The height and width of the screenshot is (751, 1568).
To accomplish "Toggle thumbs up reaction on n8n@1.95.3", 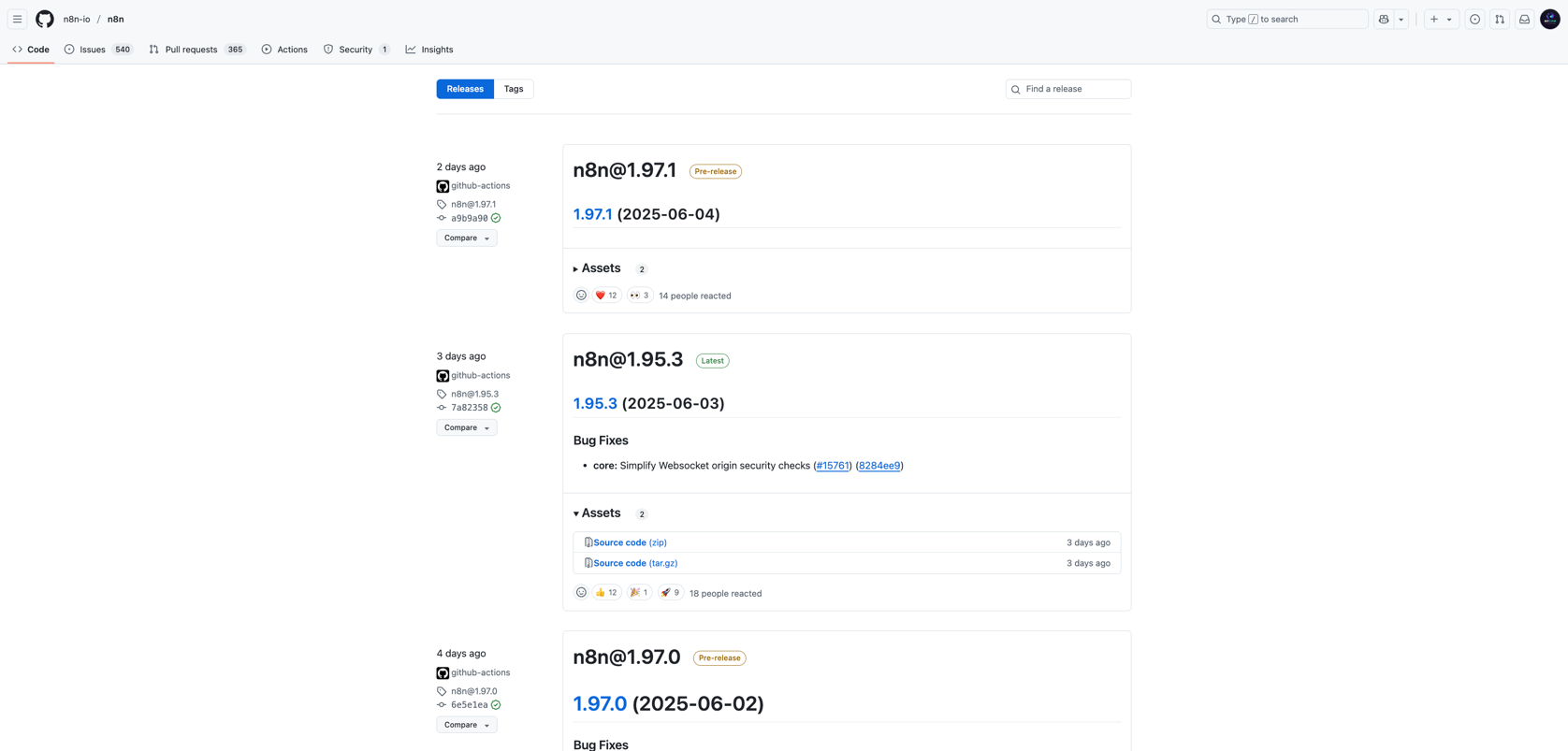I will 606,593.
